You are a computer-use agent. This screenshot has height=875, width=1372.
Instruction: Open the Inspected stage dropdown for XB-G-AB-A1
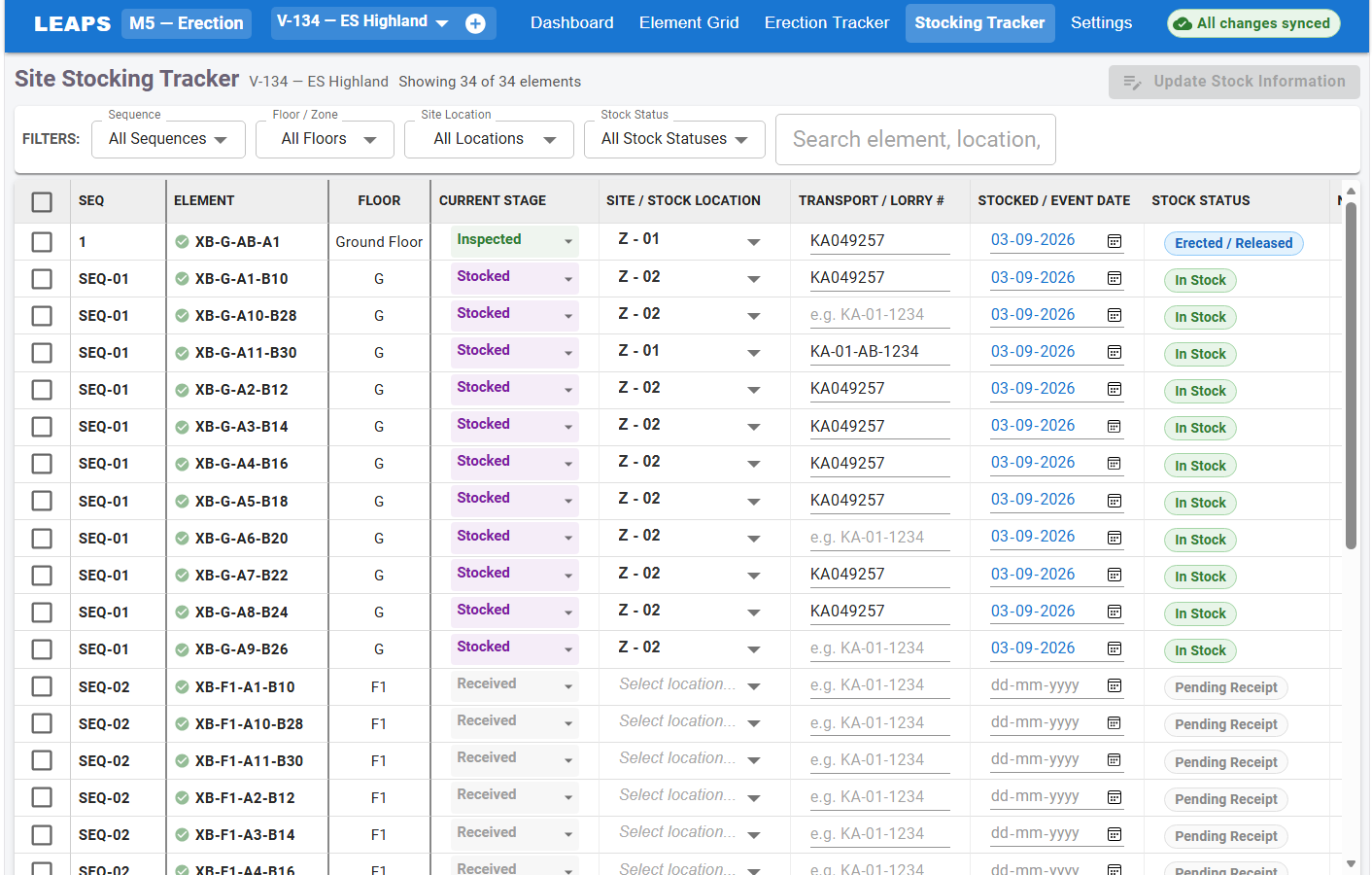(514, 241)
